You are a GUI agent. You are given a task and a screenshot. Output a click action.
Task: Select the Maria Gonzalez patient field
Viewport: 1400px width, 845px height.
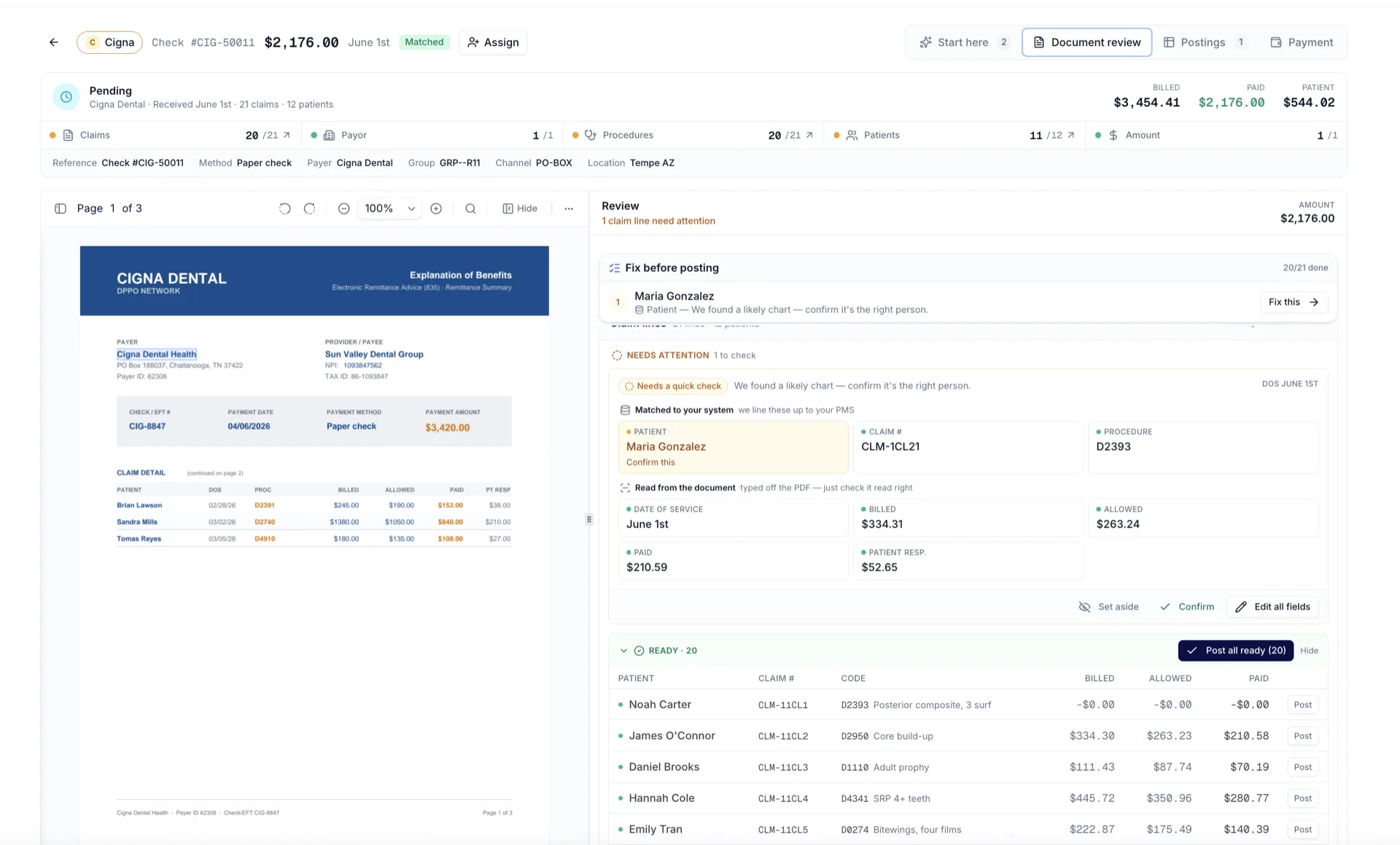[x=733, y=447]
